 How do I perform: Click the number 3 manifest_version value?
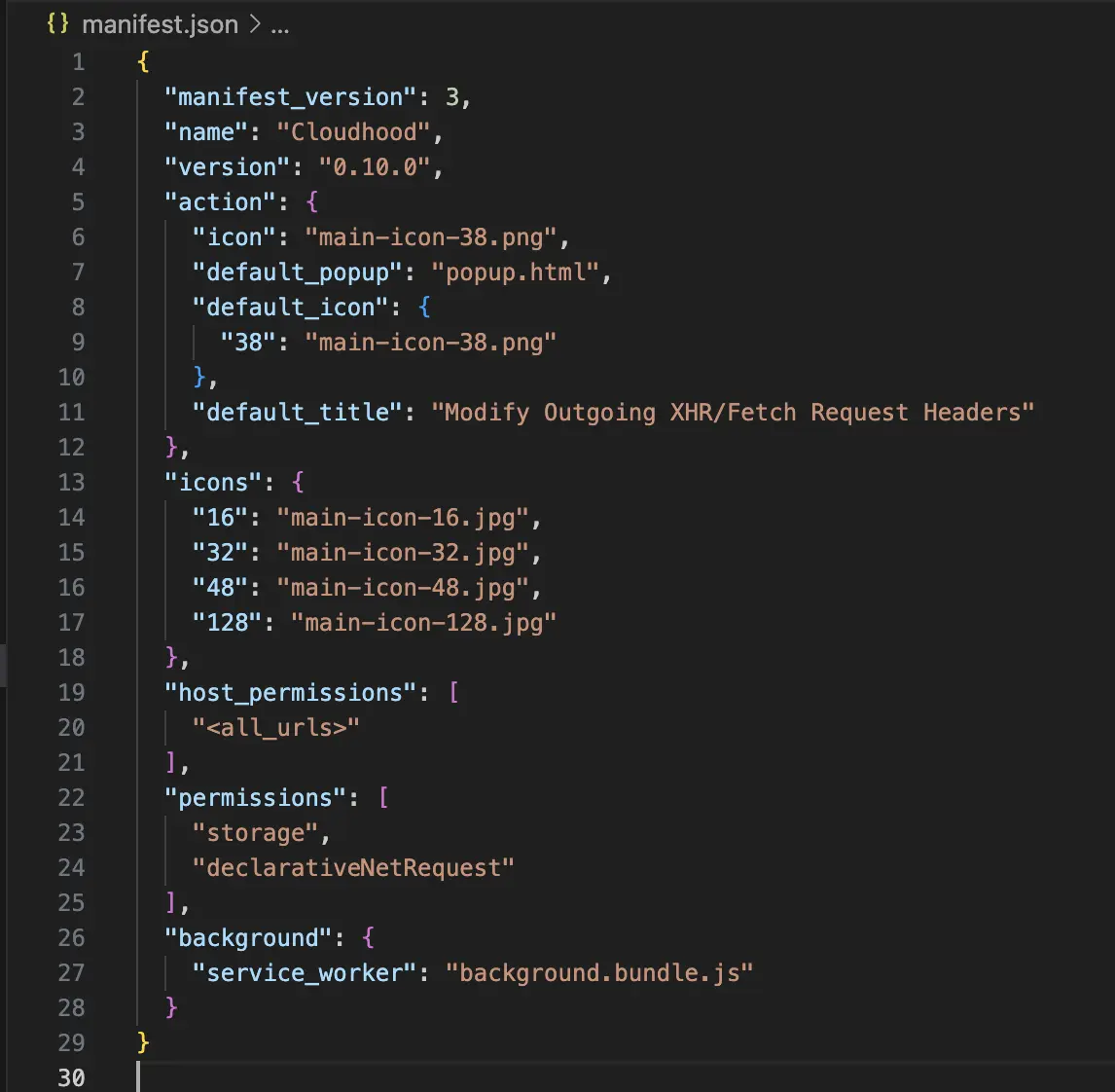coord(451,96)
